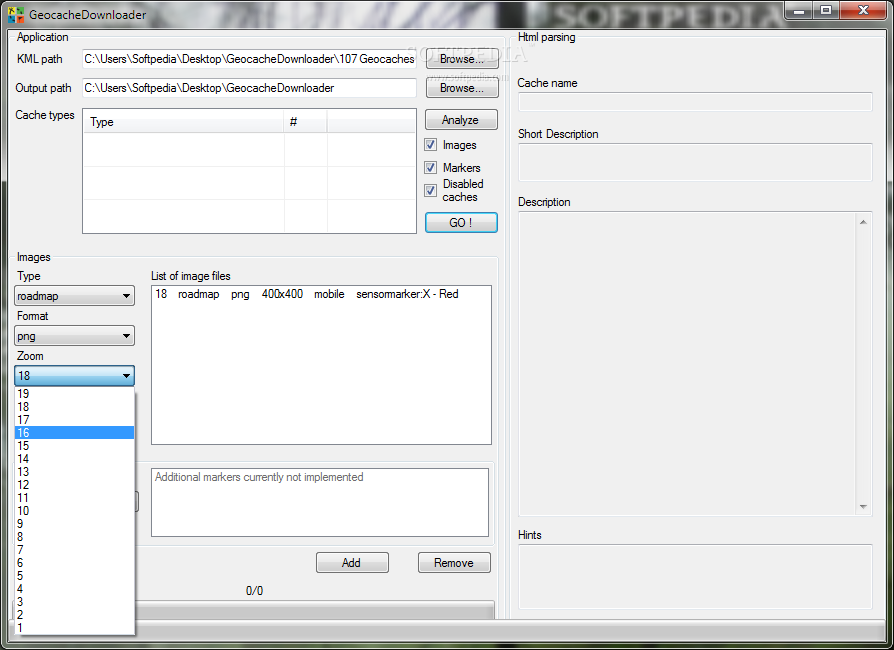Image resolution: width=894 pixels, height=650 pixels.
Task: Click Browse button next to KML path
Action: 462,59
